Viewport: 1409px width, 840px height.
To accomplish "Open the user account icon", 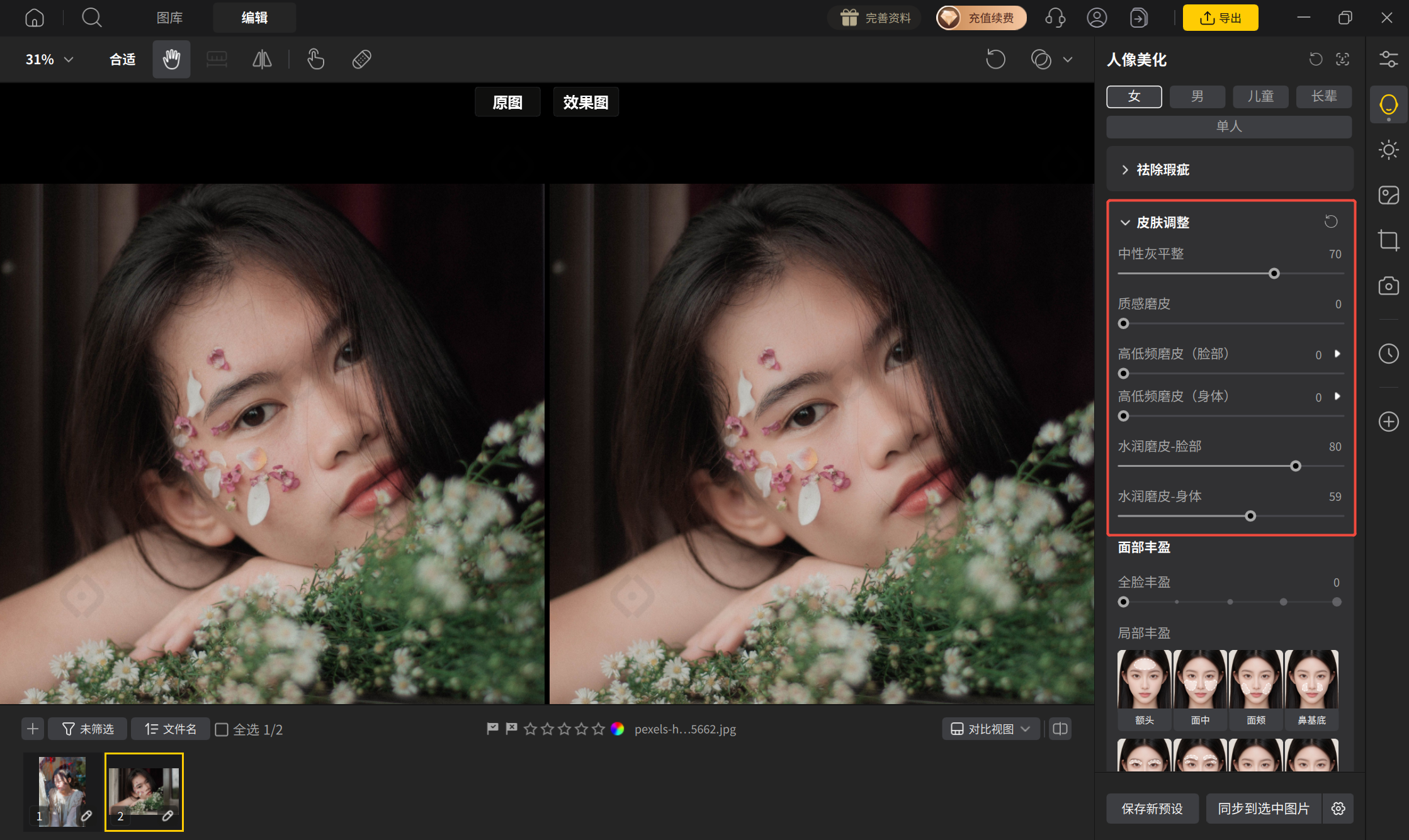I will [x=1097, y=18].
